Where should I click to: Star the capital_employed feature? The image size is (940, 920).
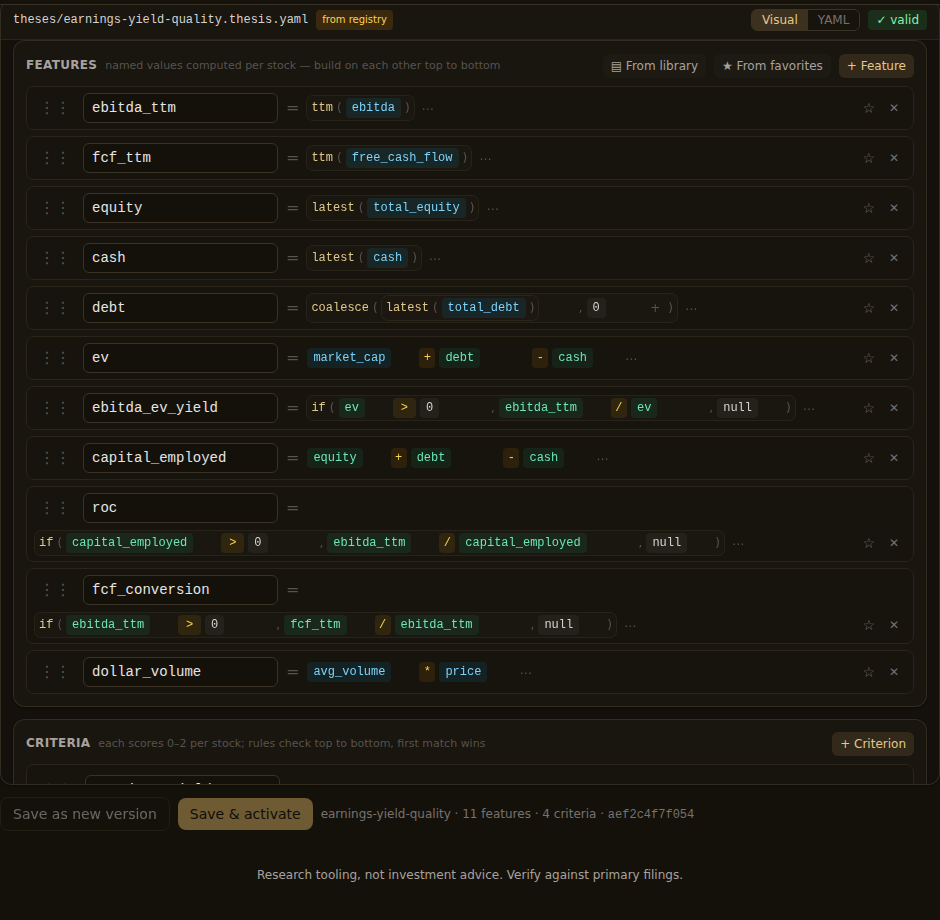(x=868, y=459)
